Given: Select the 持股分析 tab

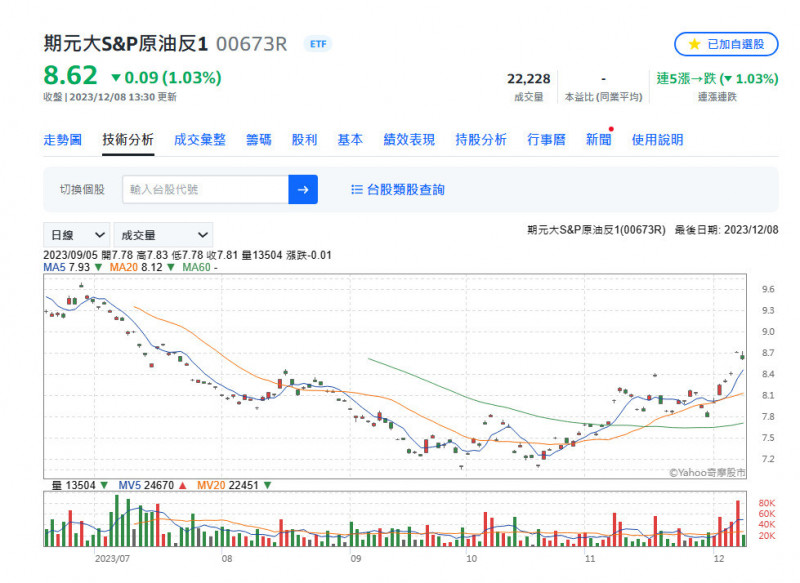Looking at the screenshot, I should point(481,139).
